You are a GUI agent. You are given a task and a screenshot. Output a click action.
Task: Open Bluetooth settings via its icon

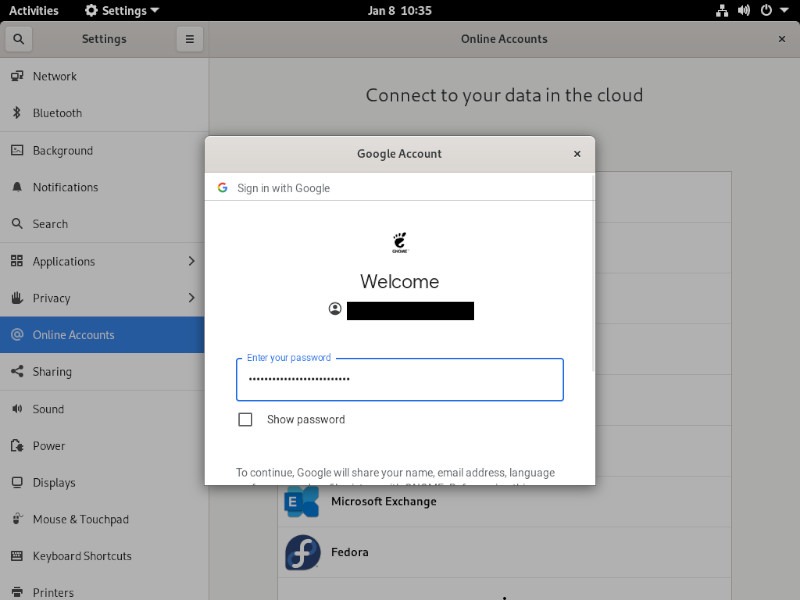click(x=19, y=113)
